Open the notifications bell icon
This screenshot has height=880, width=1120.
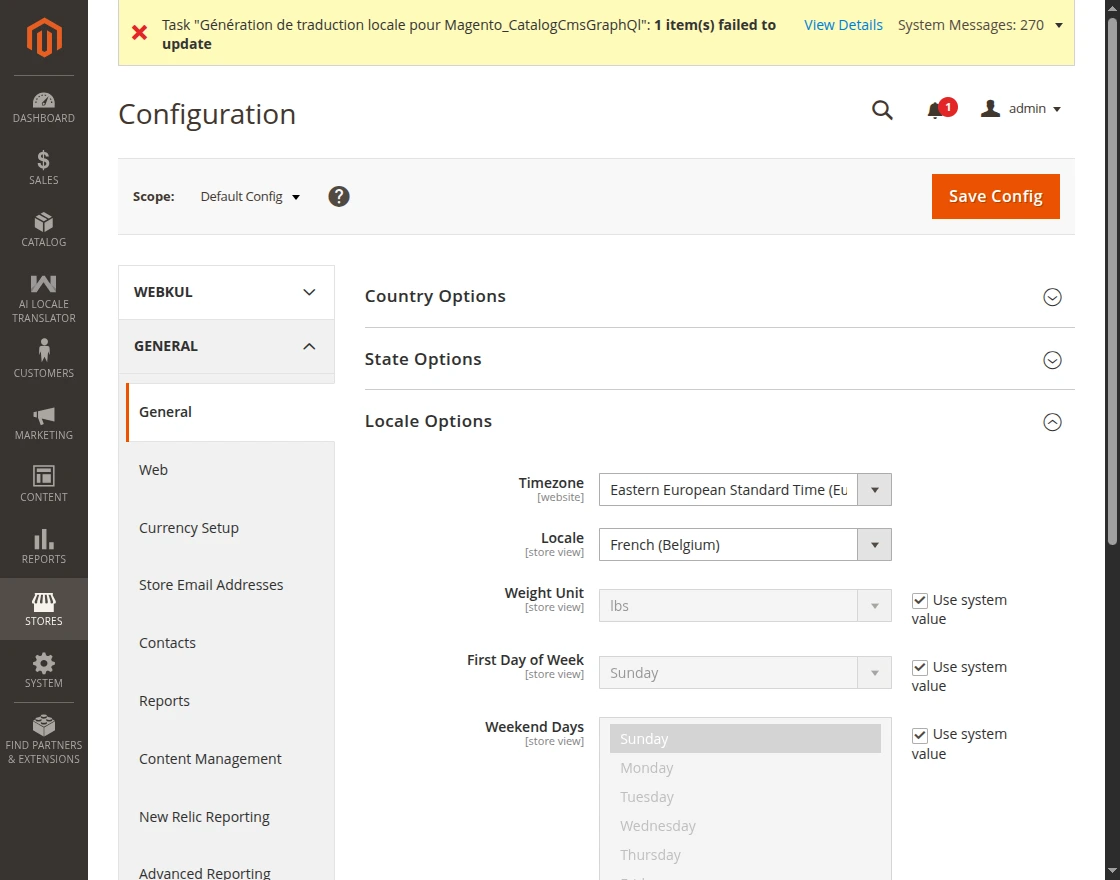click(x=935, y=110)
